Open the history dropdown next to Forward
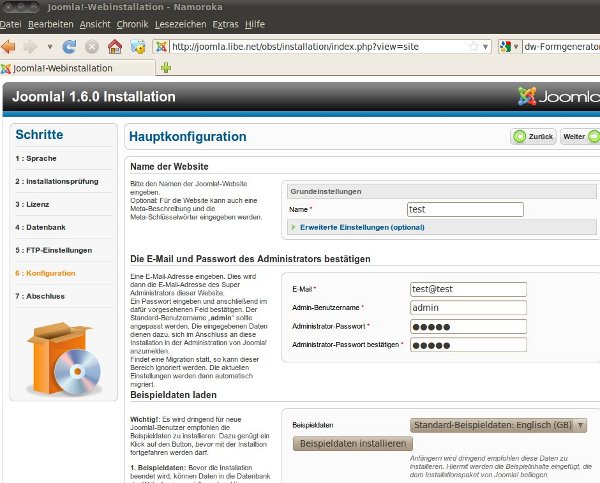The image size is (600, 483). tap(50, 47)
